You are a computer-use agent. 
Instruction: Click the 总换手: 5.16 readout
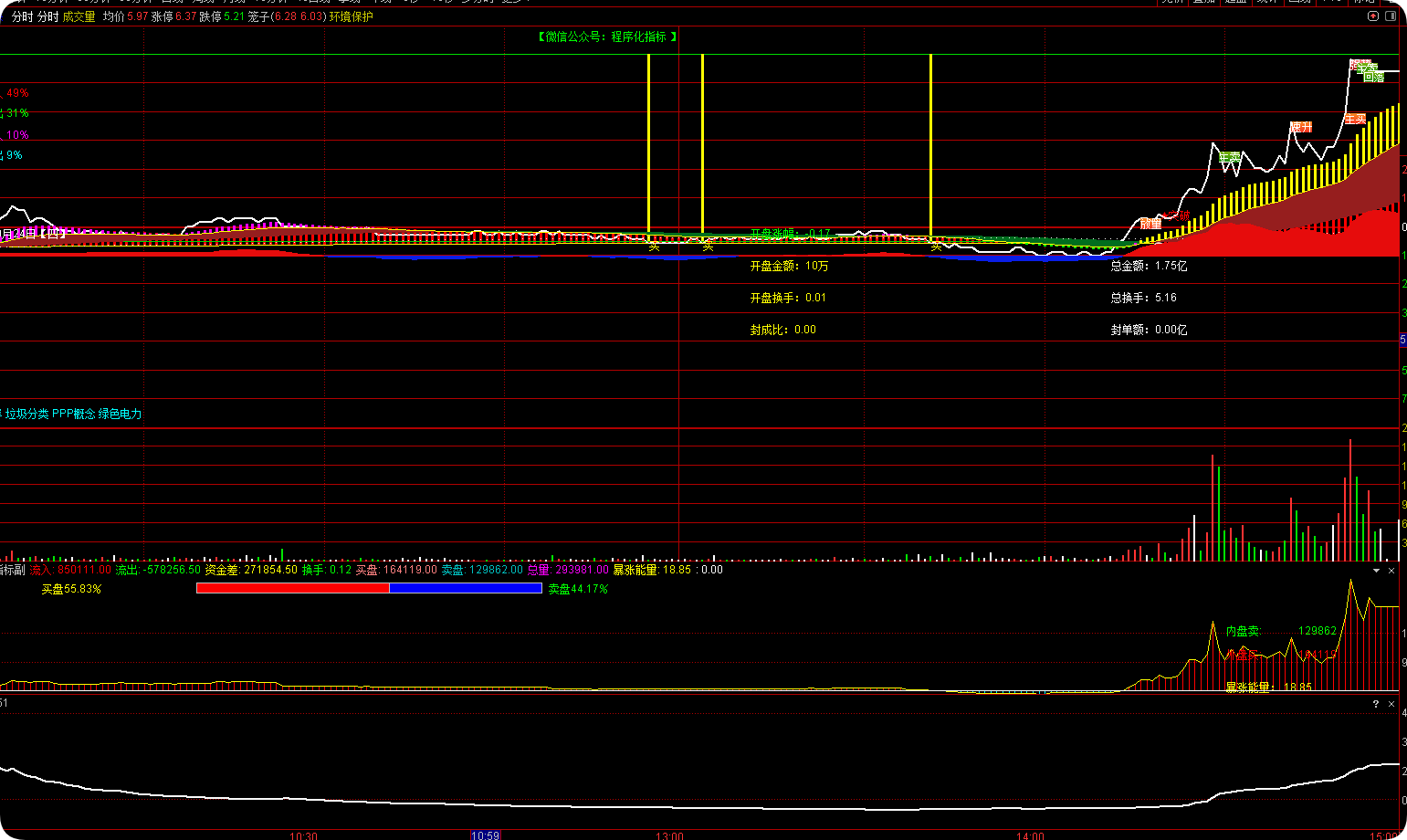[x=1143, y=298]
